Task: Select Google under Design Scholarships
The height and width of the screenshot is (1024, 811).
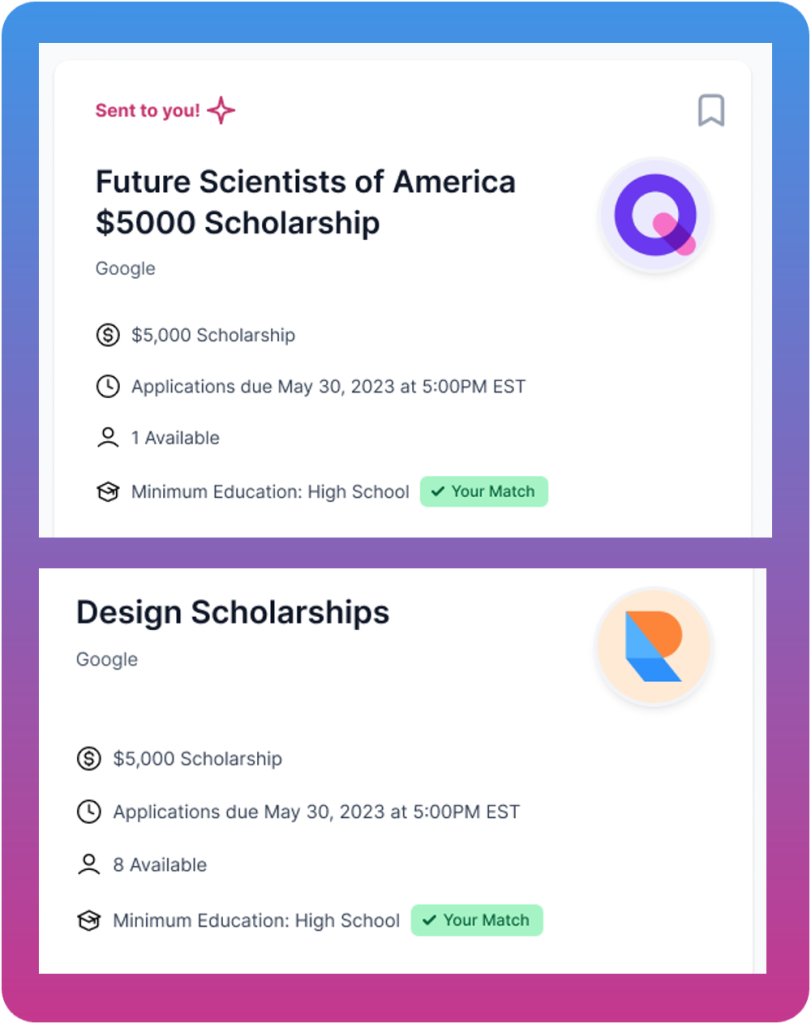Action: [107, 660]
